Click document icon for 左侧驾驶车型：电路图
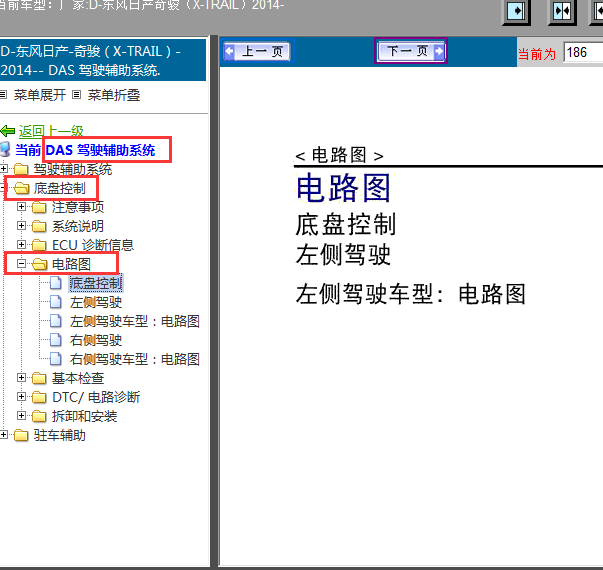The height and width of the screenshot is (570, 603). 56,320
